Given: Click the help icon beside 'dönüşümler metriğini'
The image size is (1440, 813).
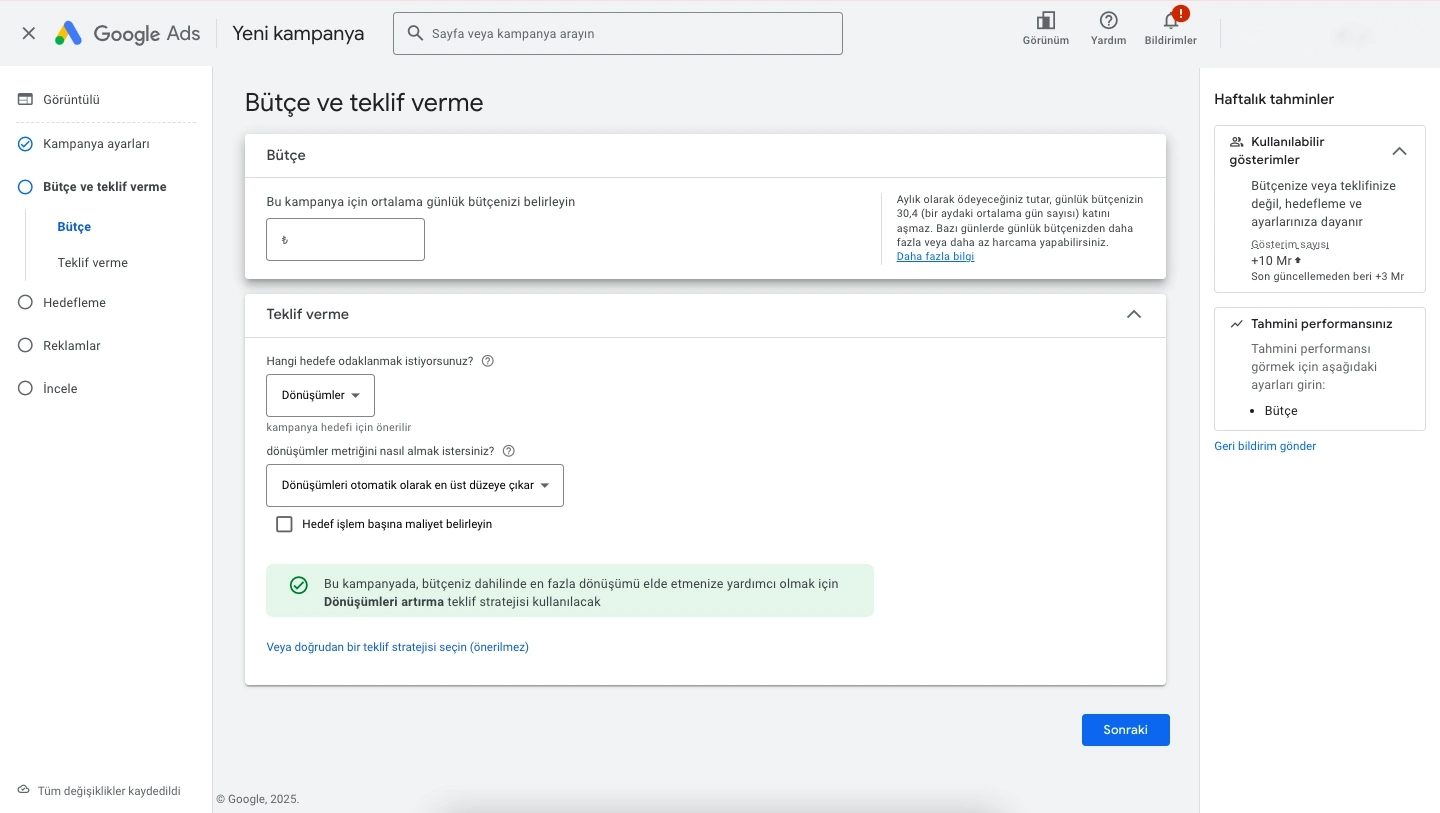Looking at the screenshot, I should click(x=509, y=451).
